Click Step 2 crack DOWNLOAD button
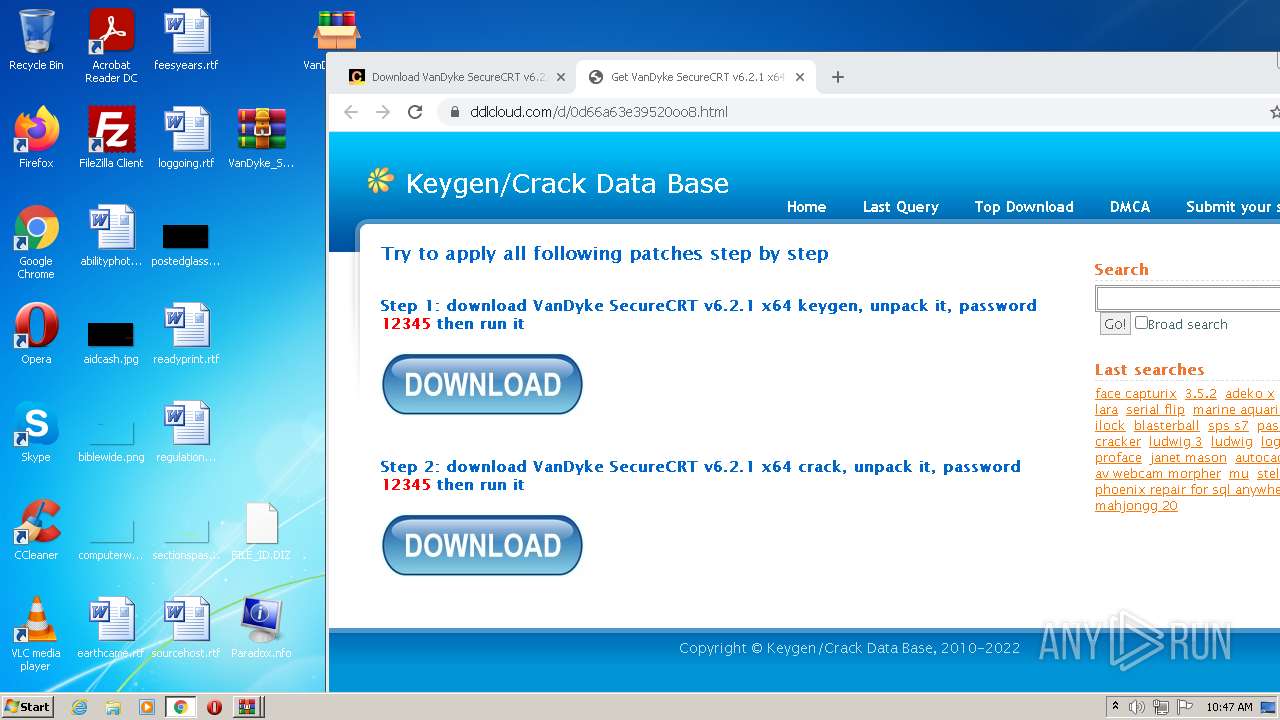 [x=482, y=545]
